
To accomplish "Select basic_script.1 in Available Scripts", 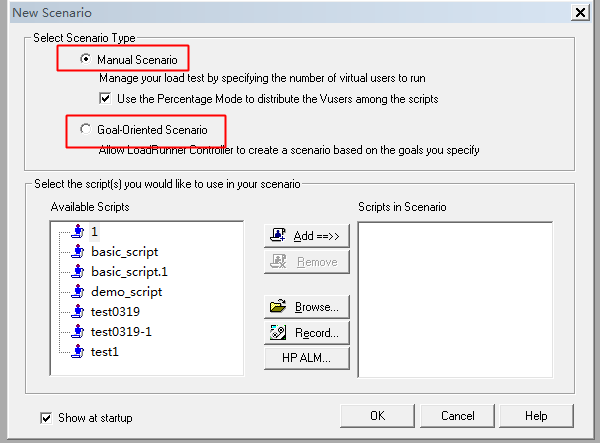I will tap(129, 272).
